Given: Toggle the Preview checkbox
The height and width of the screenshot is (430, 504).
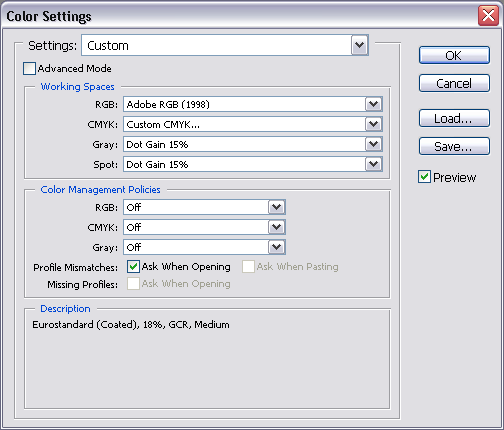Looking at the screenshot, I should pos(424,177).
